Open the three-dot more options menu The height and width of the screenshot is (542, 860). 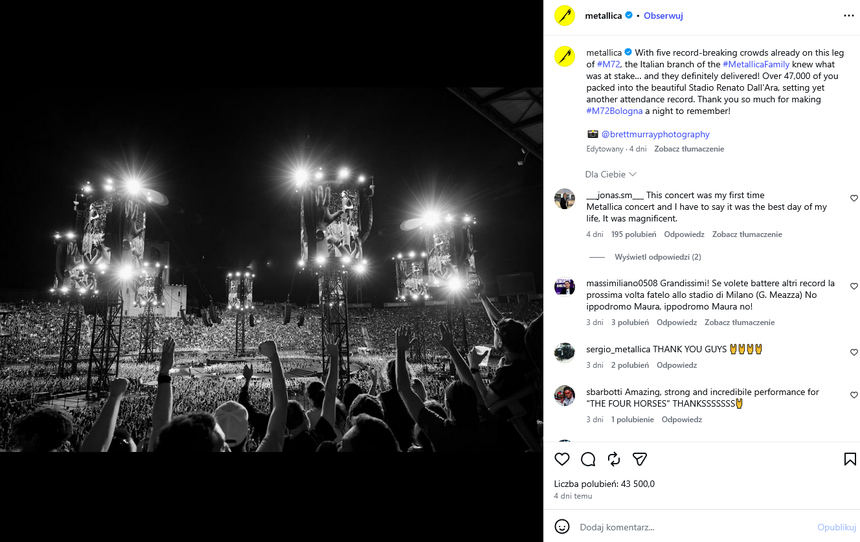[848, 16]
